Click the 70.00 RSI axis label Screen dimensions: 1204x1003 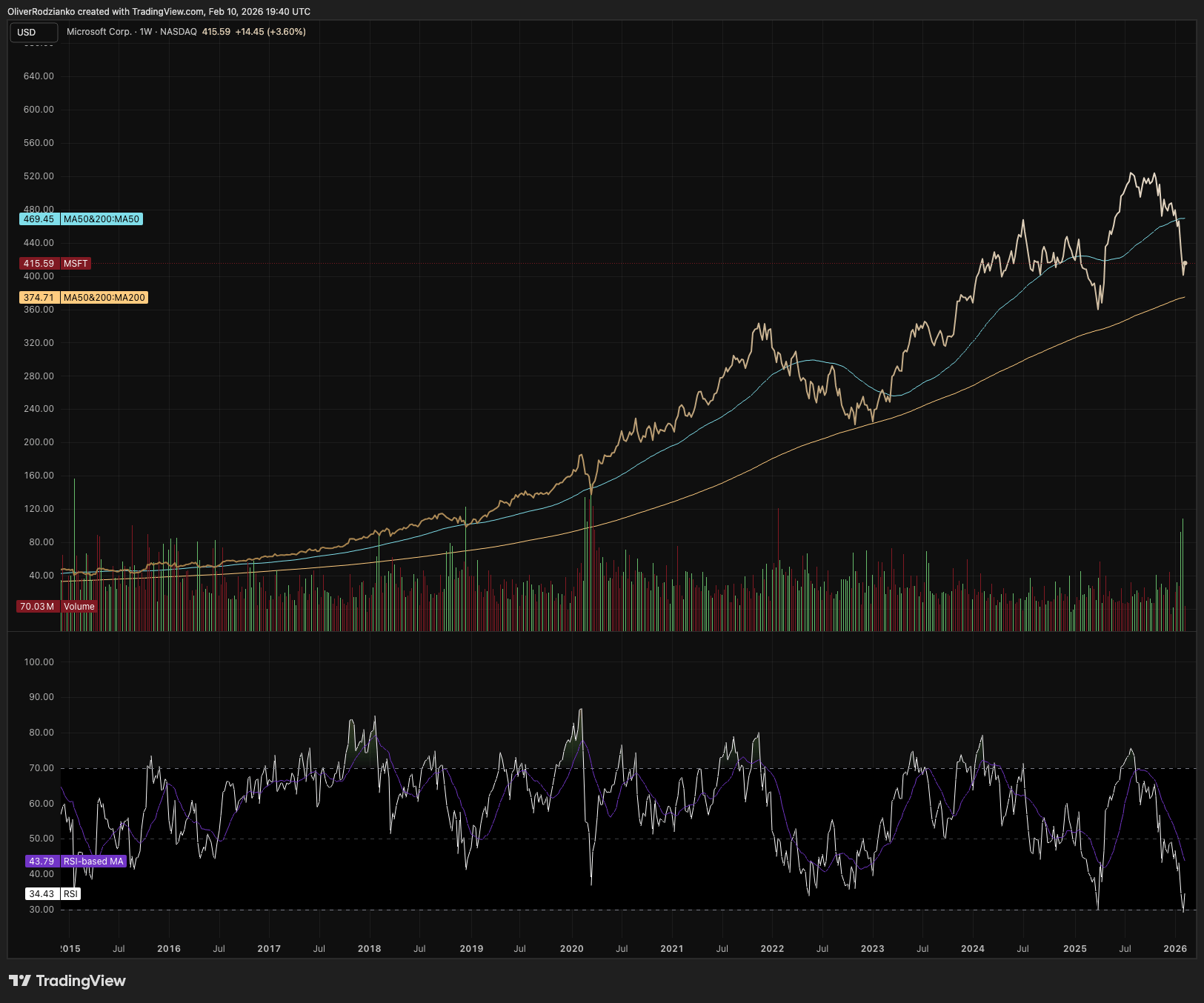41,768
